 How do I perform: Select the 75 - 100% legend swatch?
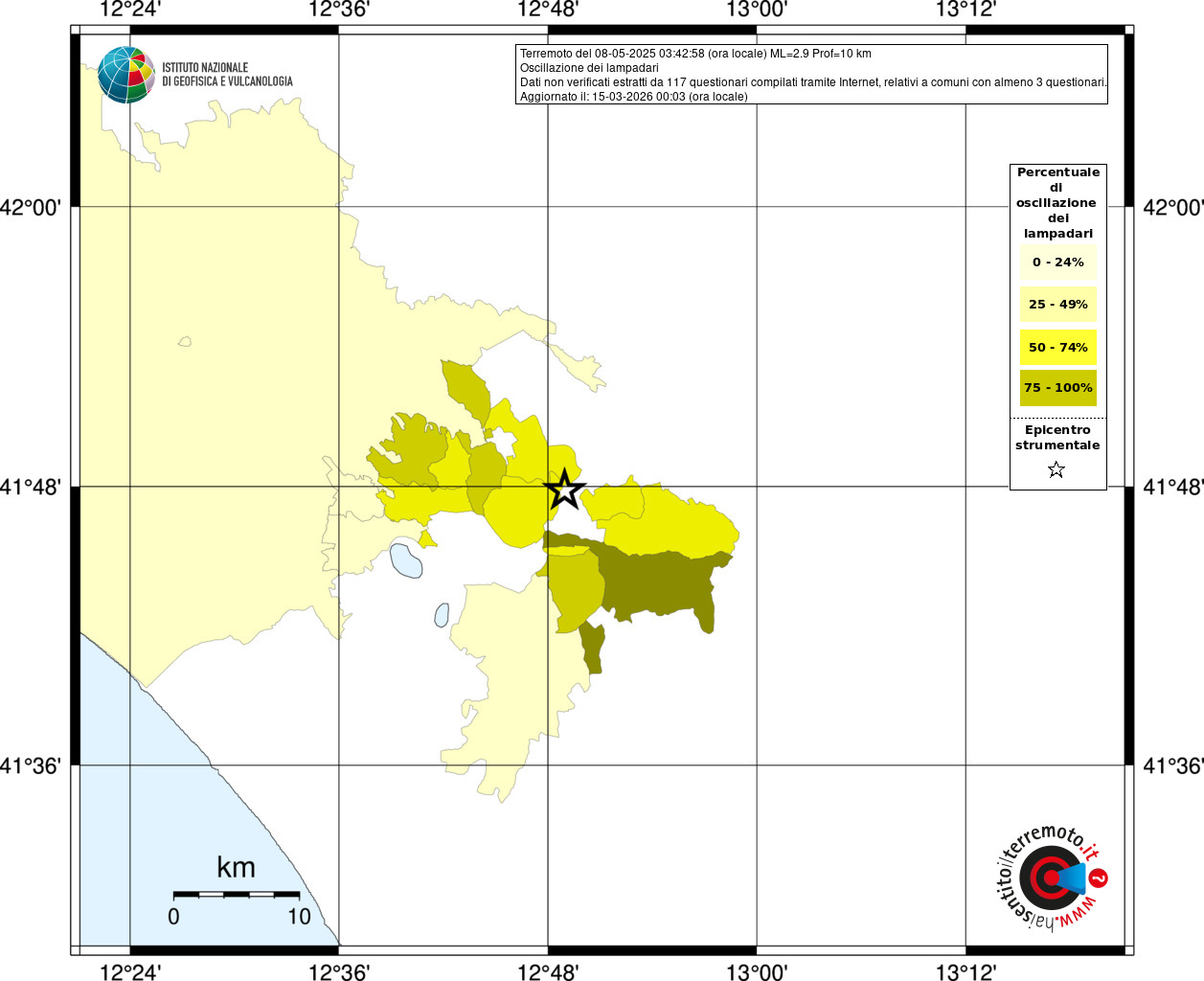tap(1058, 388)
